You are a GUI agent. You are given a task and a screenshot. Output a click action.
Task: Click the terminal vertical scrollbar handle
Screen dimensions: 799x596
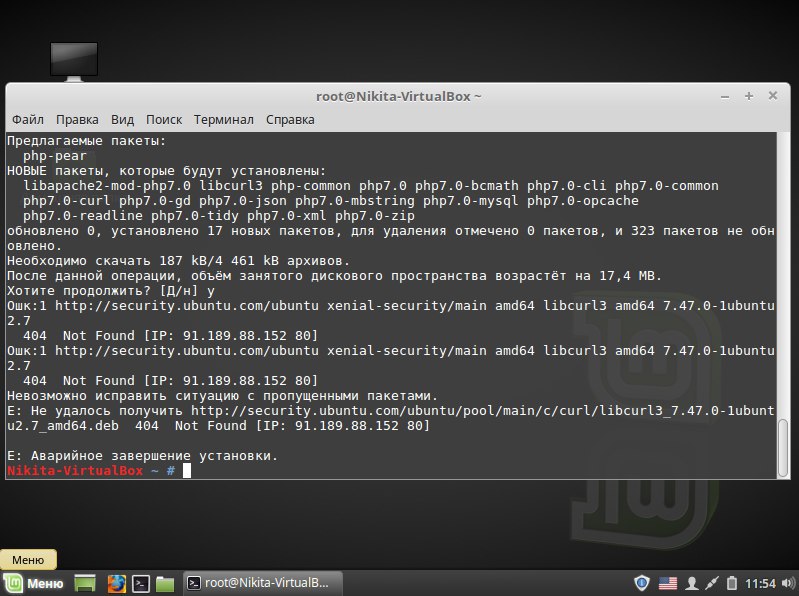(x=783, y=448)
